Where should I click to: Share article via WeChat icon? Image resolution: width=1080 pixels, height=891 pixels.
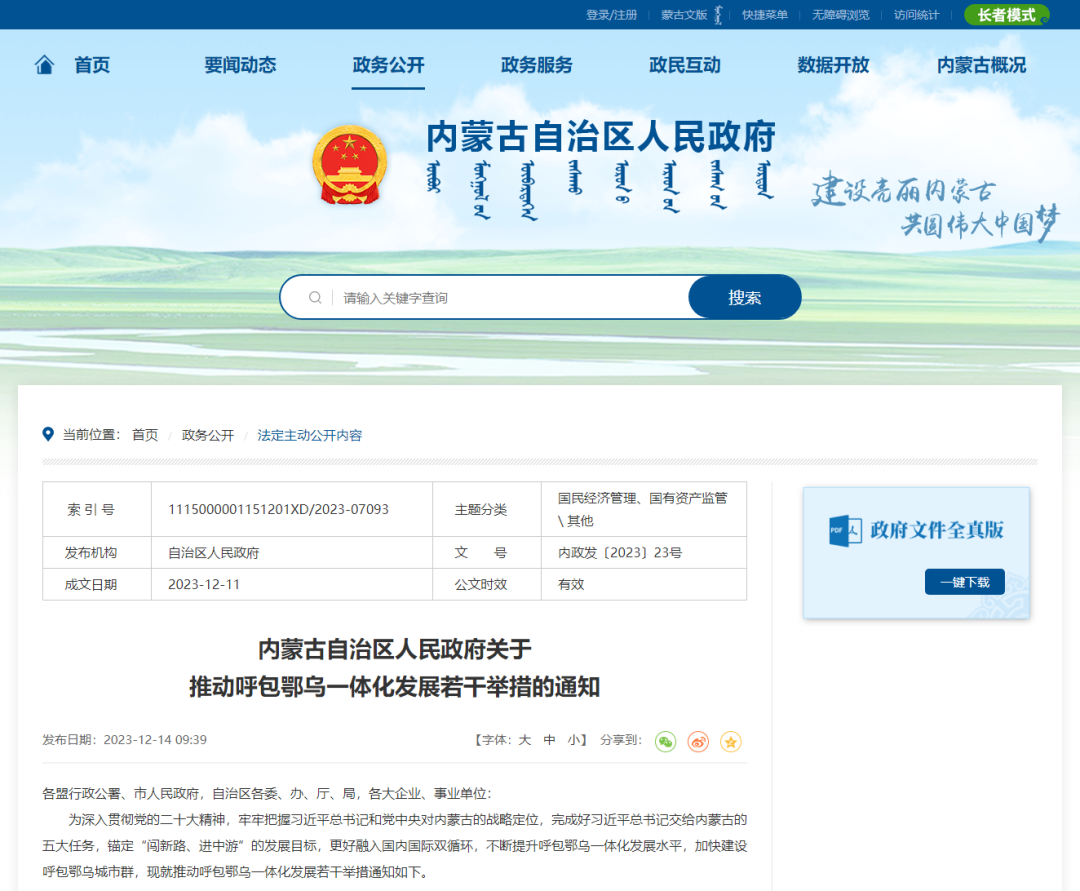tap(666, 741)
